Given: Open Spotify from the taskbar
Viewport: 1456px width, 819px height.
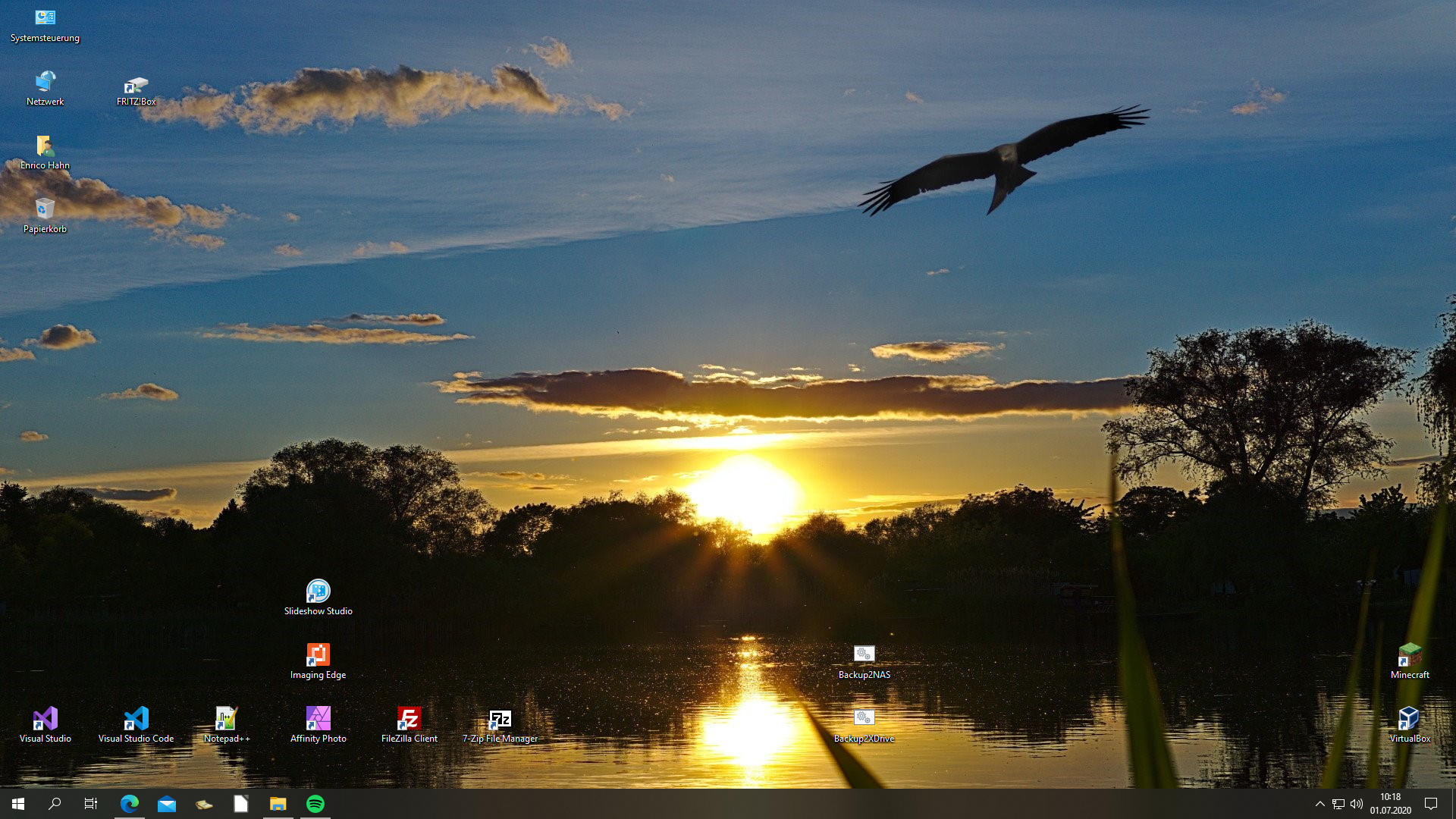Looking at the screenshot, I should 315,804.
